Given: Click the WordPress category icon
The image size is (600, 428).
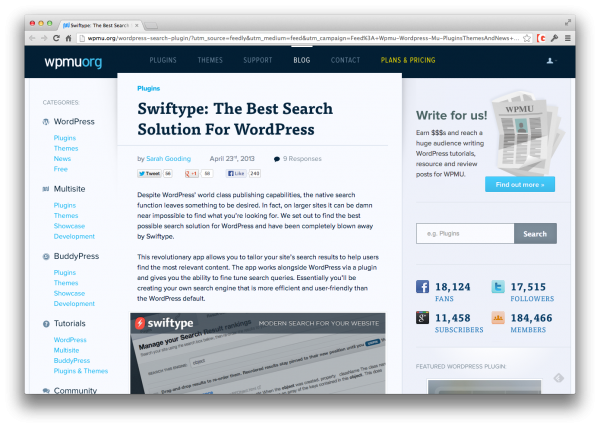Looking at the screenshot, I should pyautogui.click(x=46, y=122).
